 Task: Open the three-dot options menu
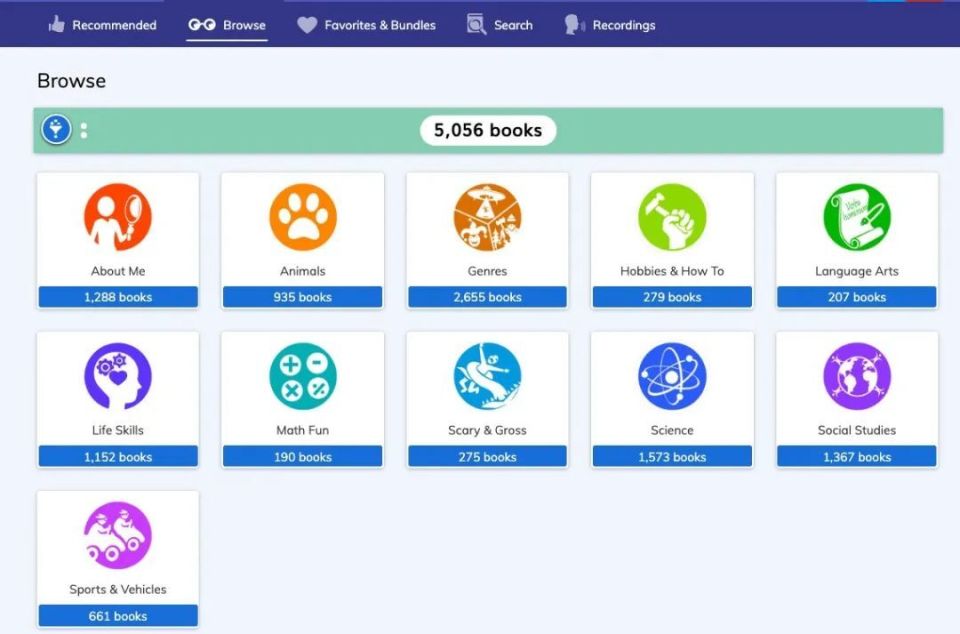[x=84, y=130]
